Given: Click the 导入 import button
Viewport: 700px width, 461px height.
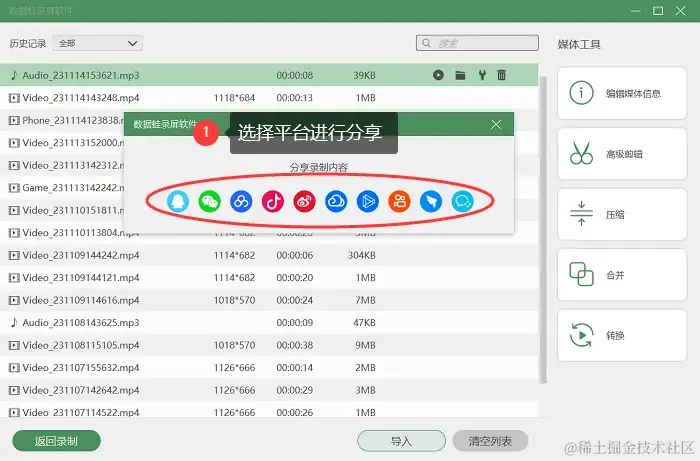Looking at the screenshot, I should point(401,441).
